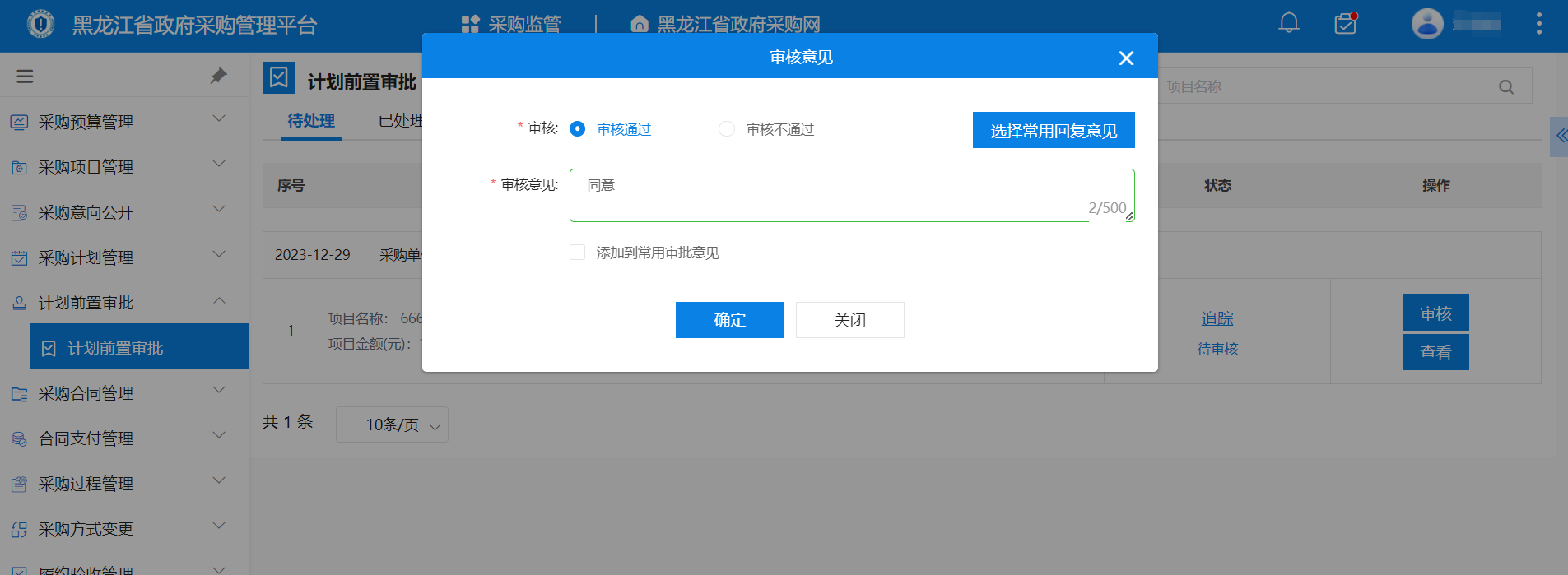Expand the 合同支付管理 menu chevron
The image size is (1568, 575).
pyautogui.click(x=219, y=436)
